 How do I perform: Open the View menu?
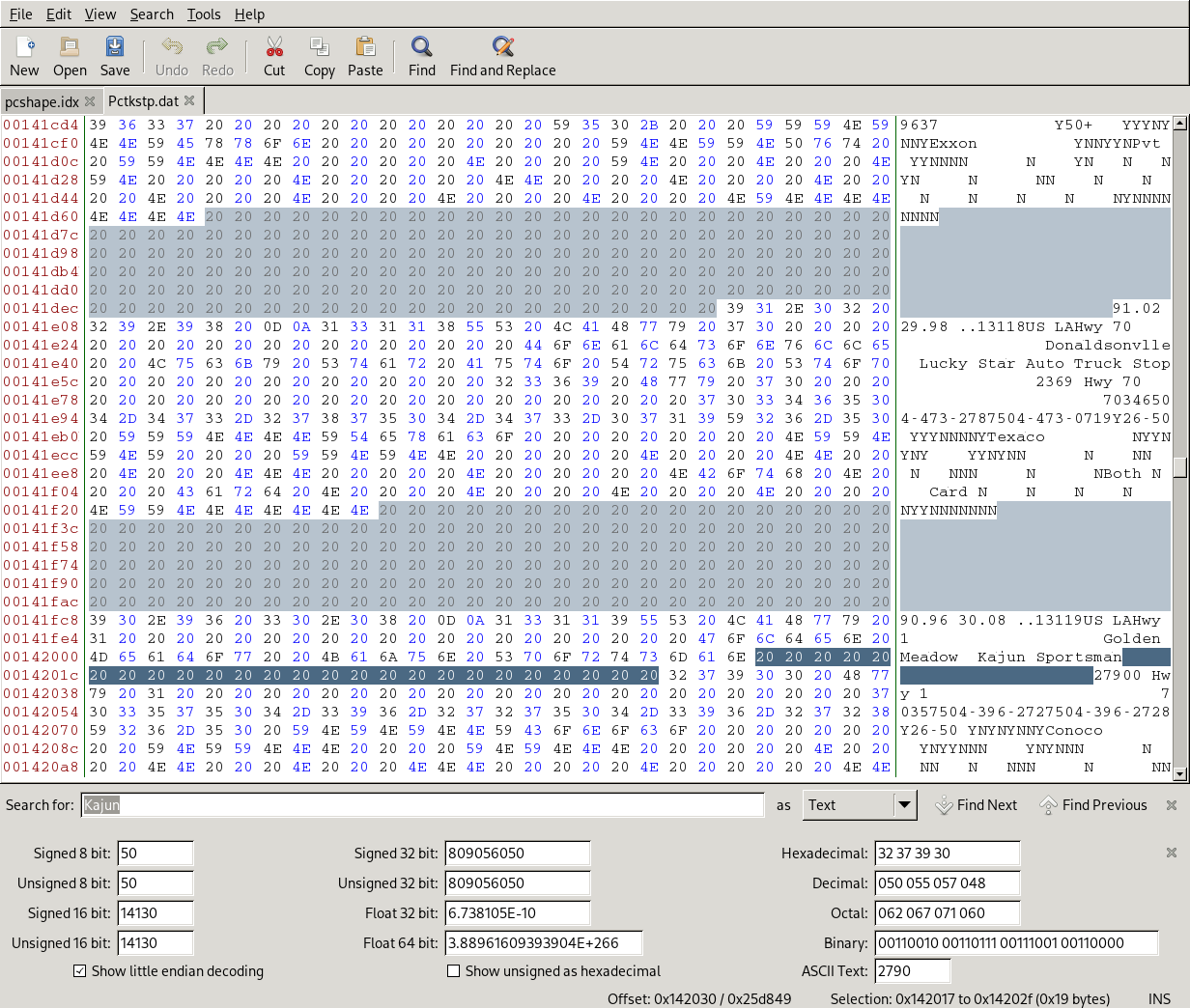point(100,14)
